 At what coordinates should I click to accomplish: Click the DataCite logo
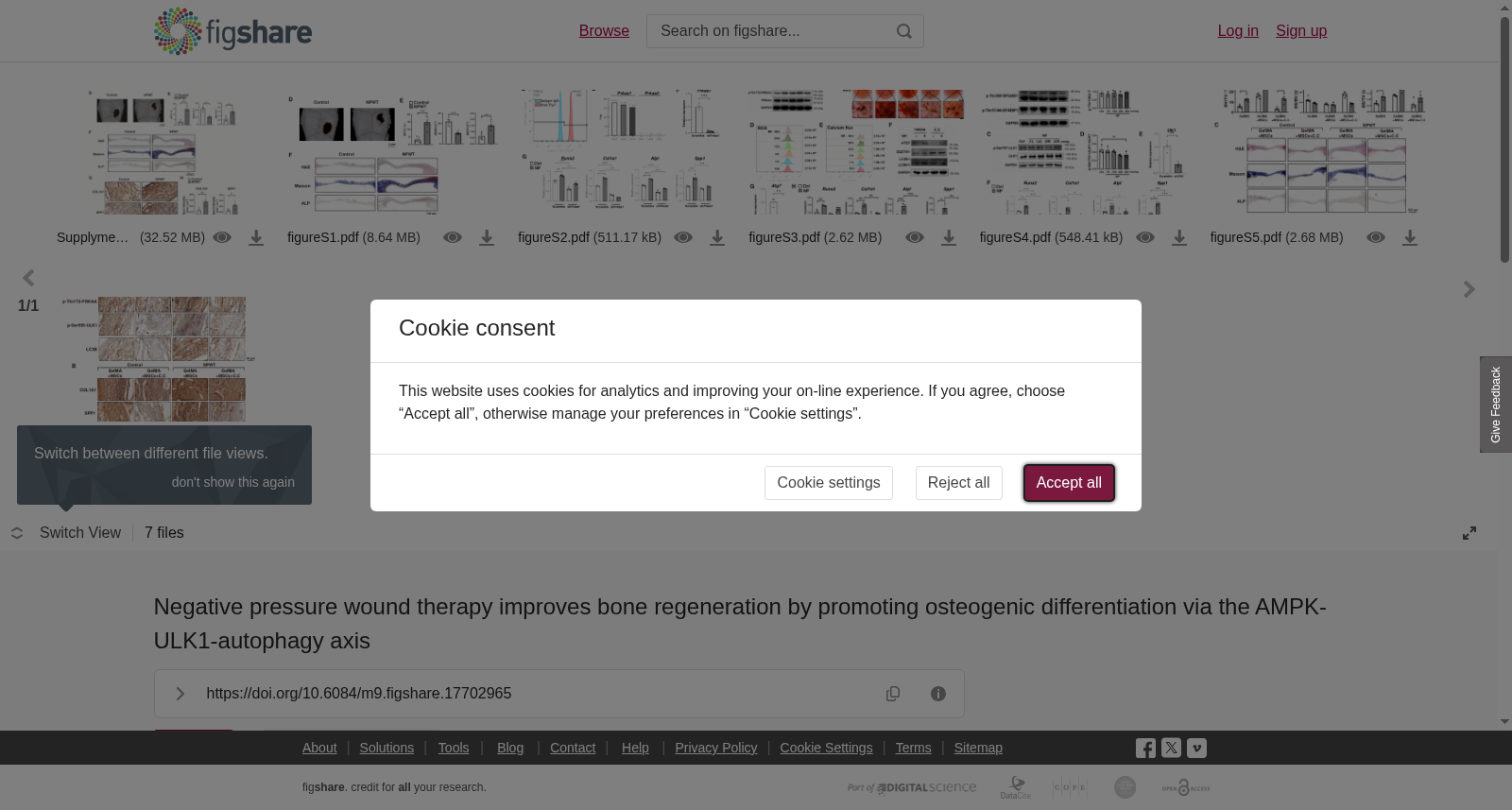click(x=1016, y=787)
